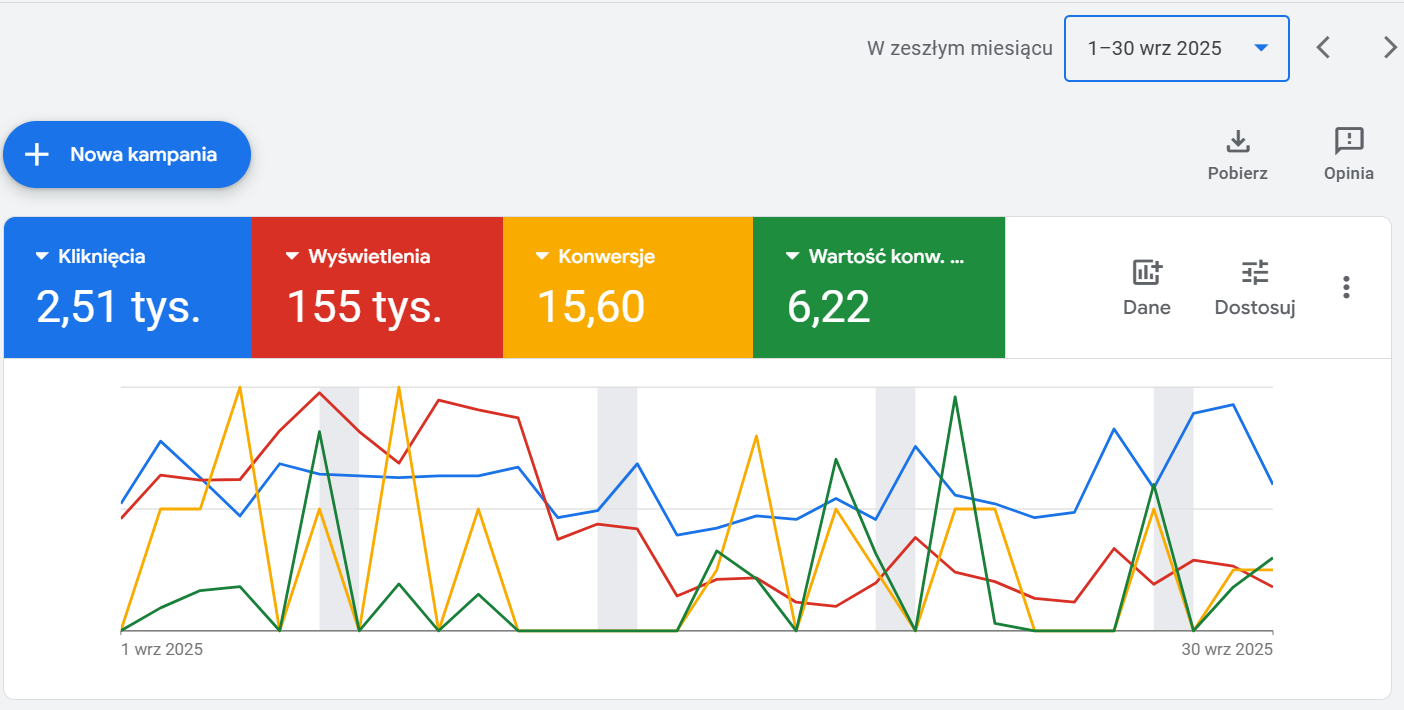Select the yellow Konwersje 15,60 tile
The image size is (1404, 710).
[x=628, y=287]
